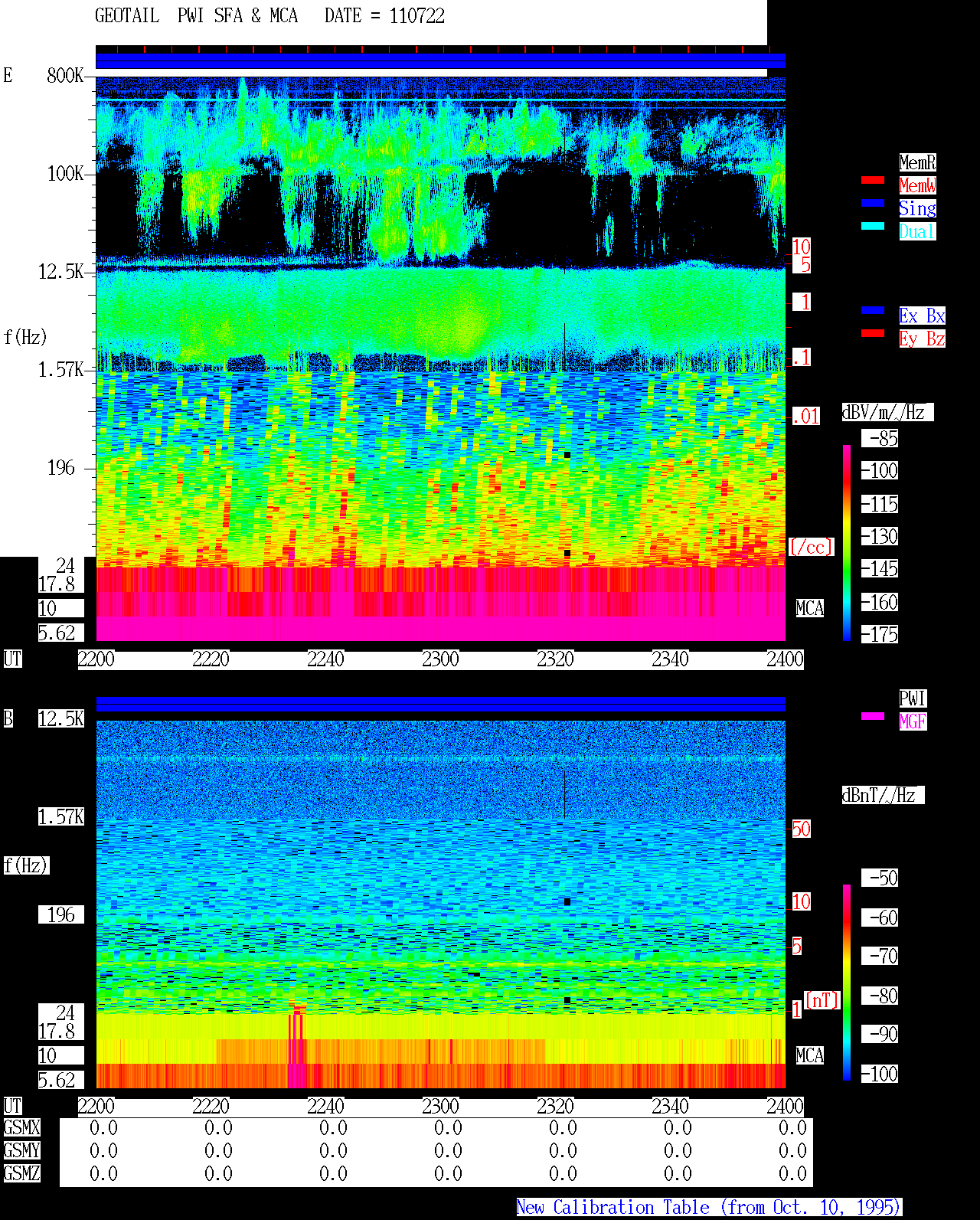Viewport: 980px width, 1220px height.
Task: Select the Ey Bz legend label
Action: (x=922, y=339)
